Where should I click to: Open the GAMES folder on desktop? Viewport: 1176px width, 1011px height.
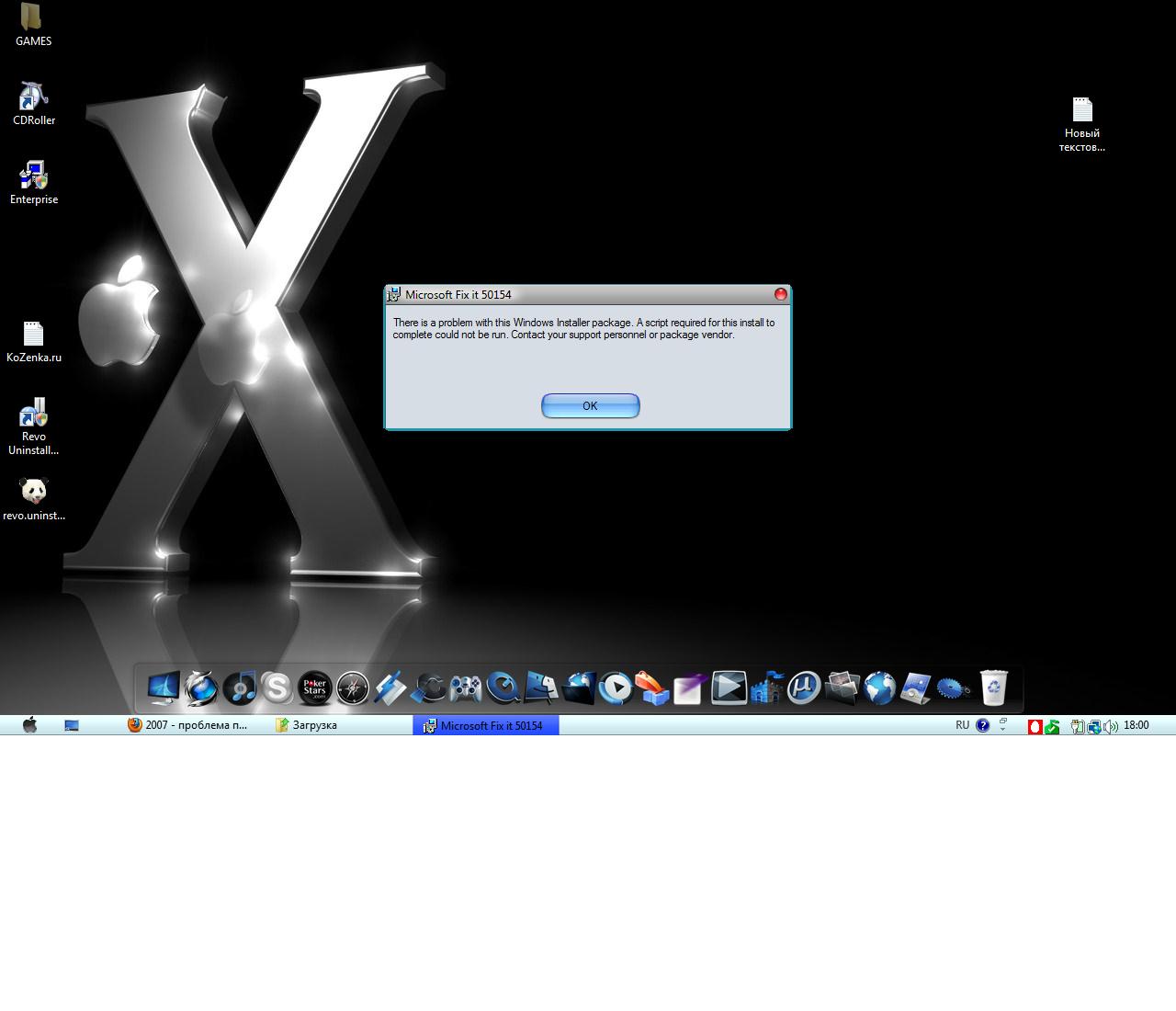click(x=33, y=24)
